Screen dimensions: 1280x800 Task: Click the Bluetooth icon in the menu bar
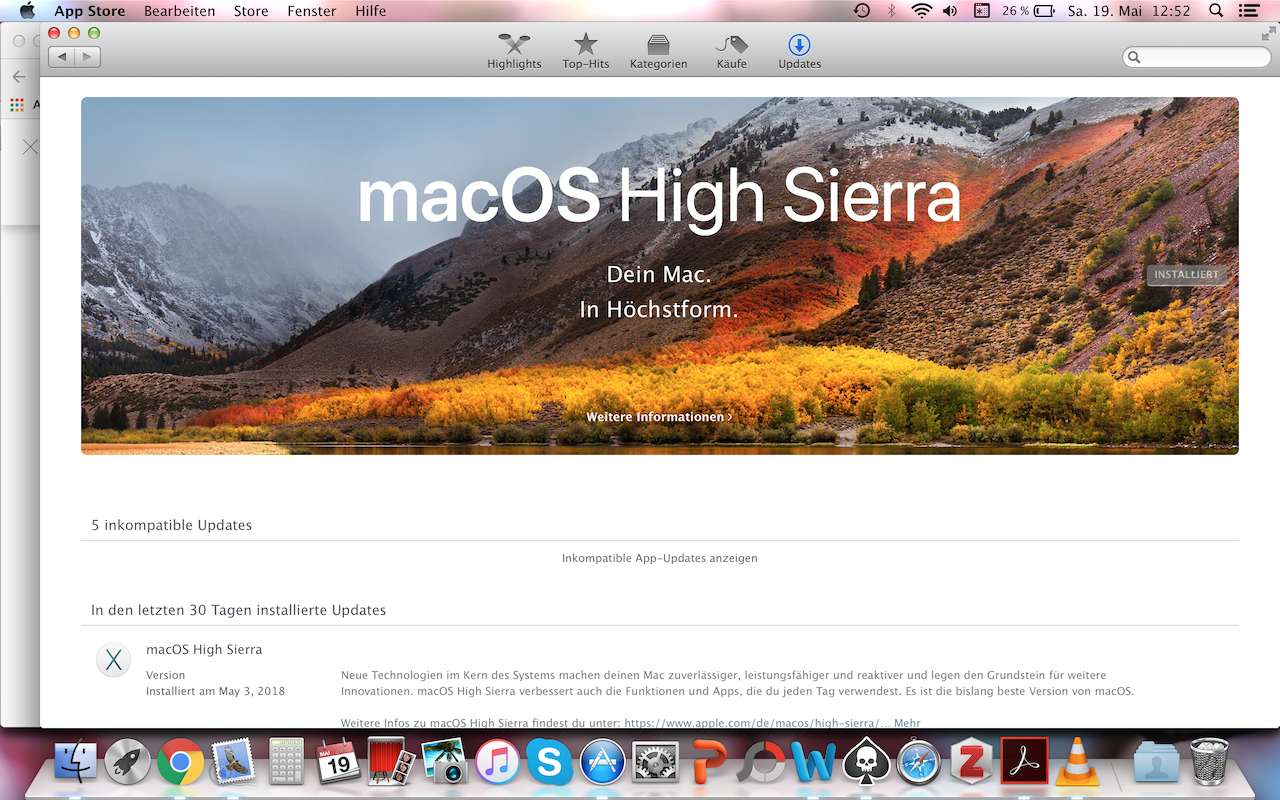coord(892,11)
